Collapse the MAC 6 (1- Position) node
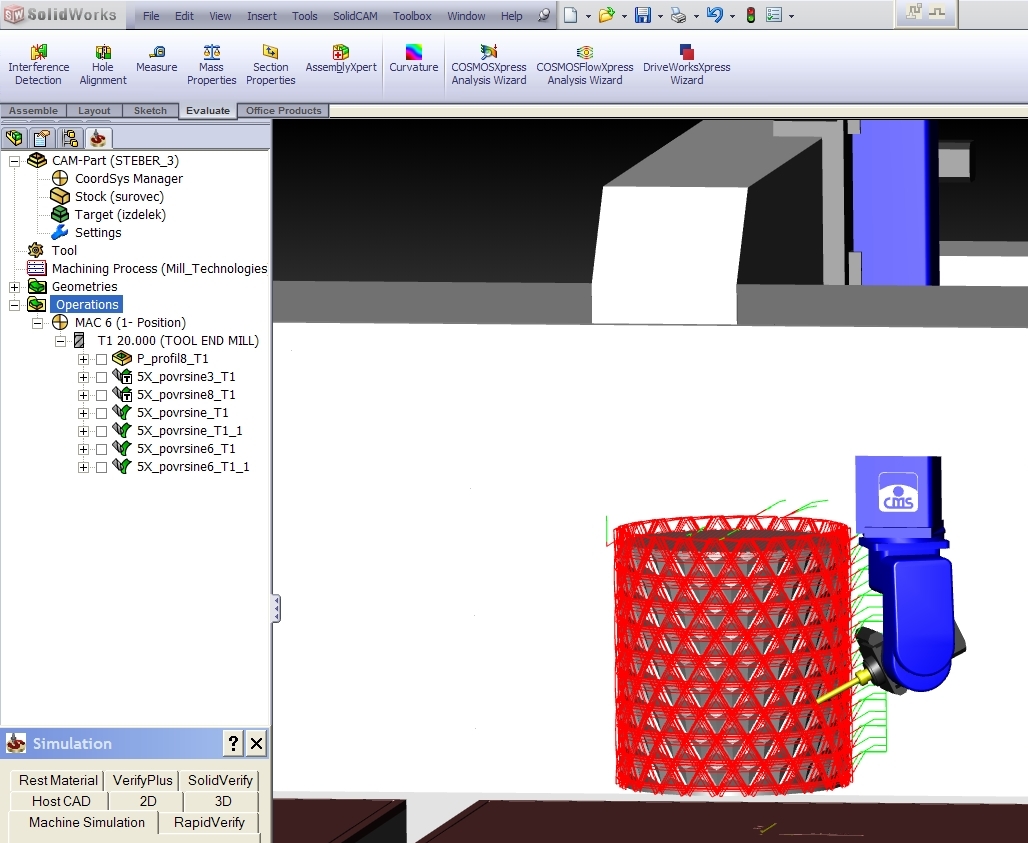The image size is (1028, 843). click(37, 323)
